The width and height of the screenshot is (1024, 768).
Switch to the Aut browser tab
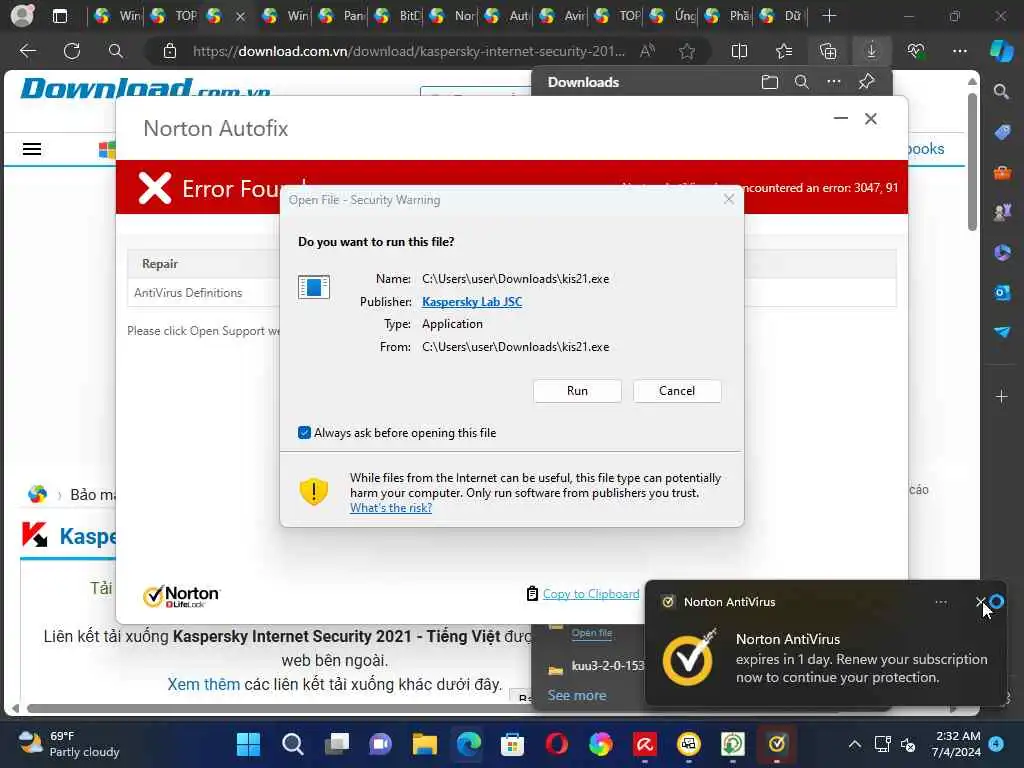coord(509,16)
